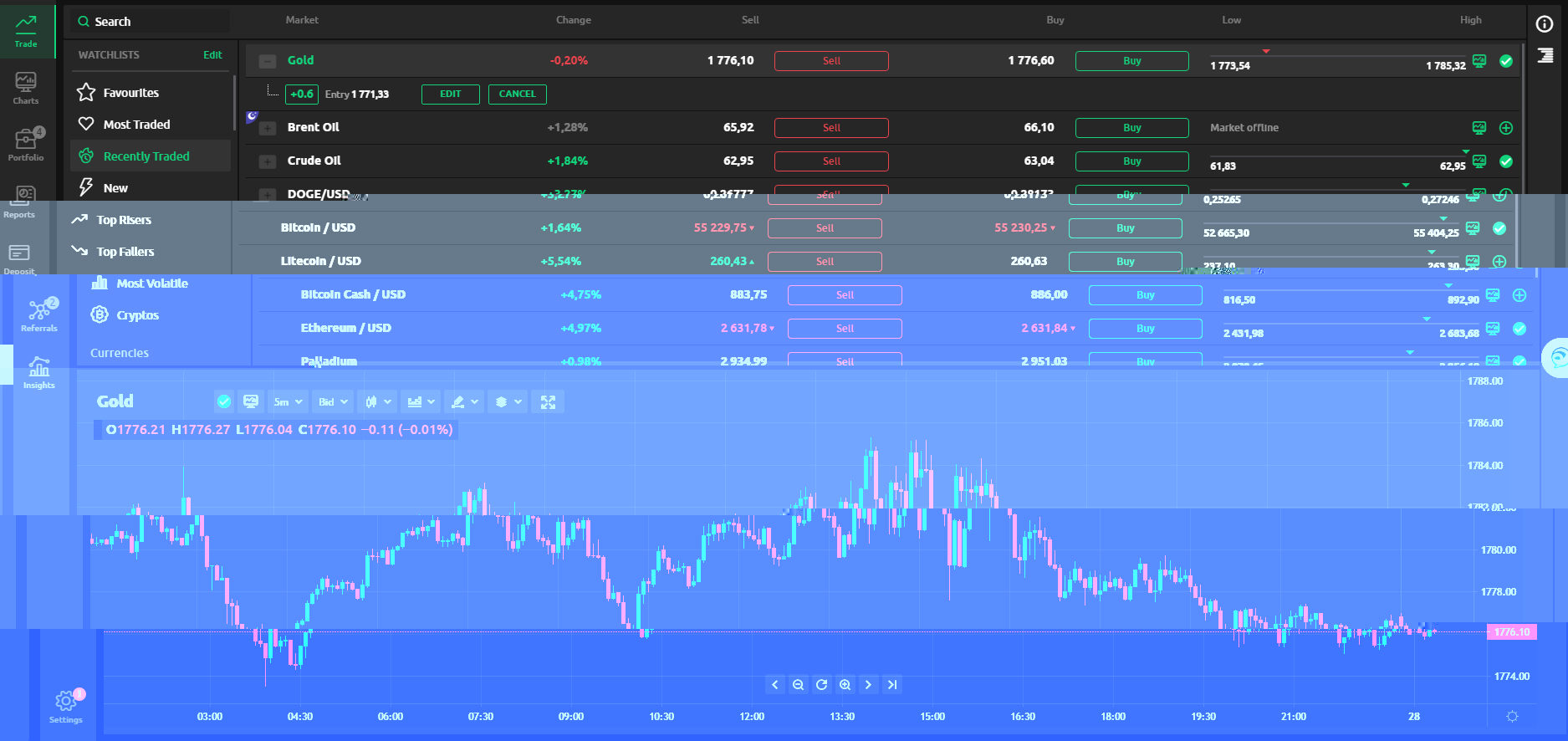Open the Insights sidebar panel
1568x741 pixels.
(x=38, y=373)
